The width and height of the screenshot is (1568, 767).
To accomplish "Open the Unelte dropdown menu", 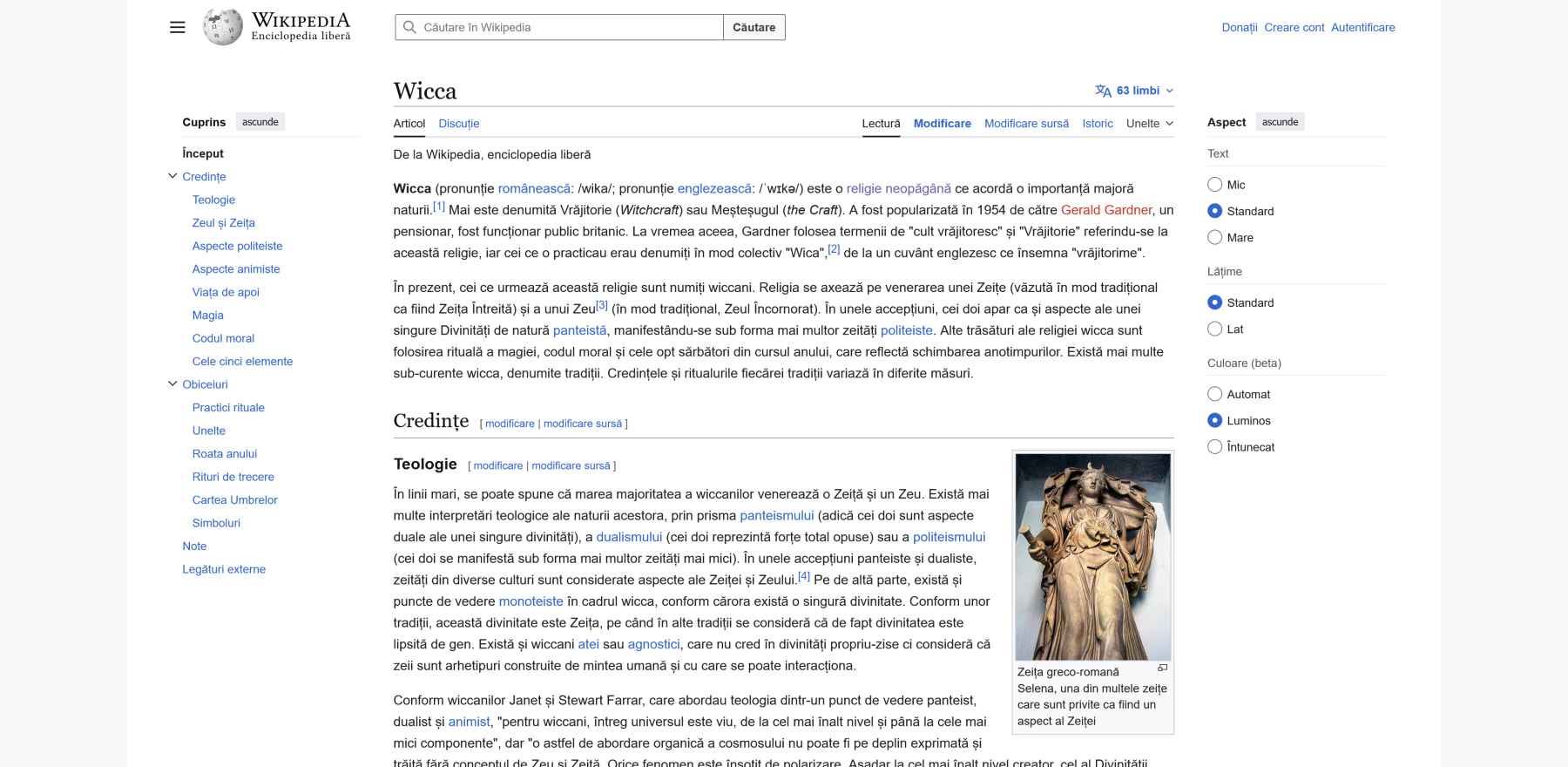I will point(1149,124).
